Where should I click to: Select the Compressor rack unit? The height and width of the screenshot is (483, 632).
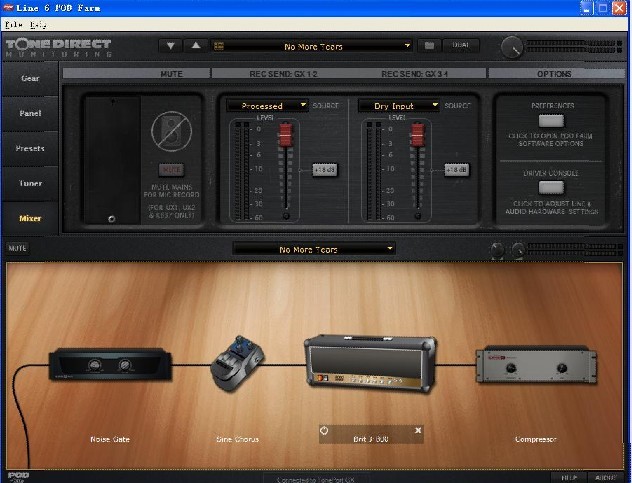536,364
